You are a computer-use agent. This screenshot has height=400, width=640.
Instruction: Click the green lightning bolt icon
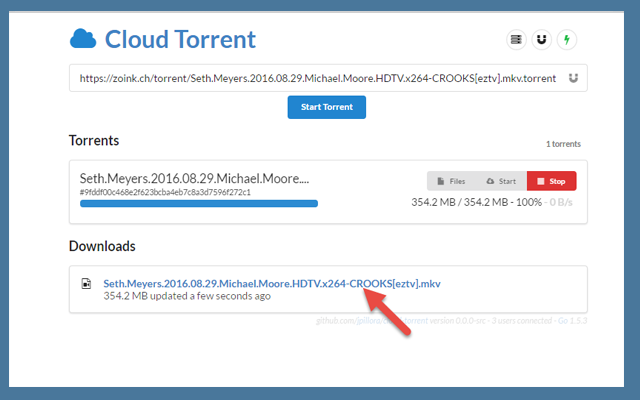click(567, 40)
